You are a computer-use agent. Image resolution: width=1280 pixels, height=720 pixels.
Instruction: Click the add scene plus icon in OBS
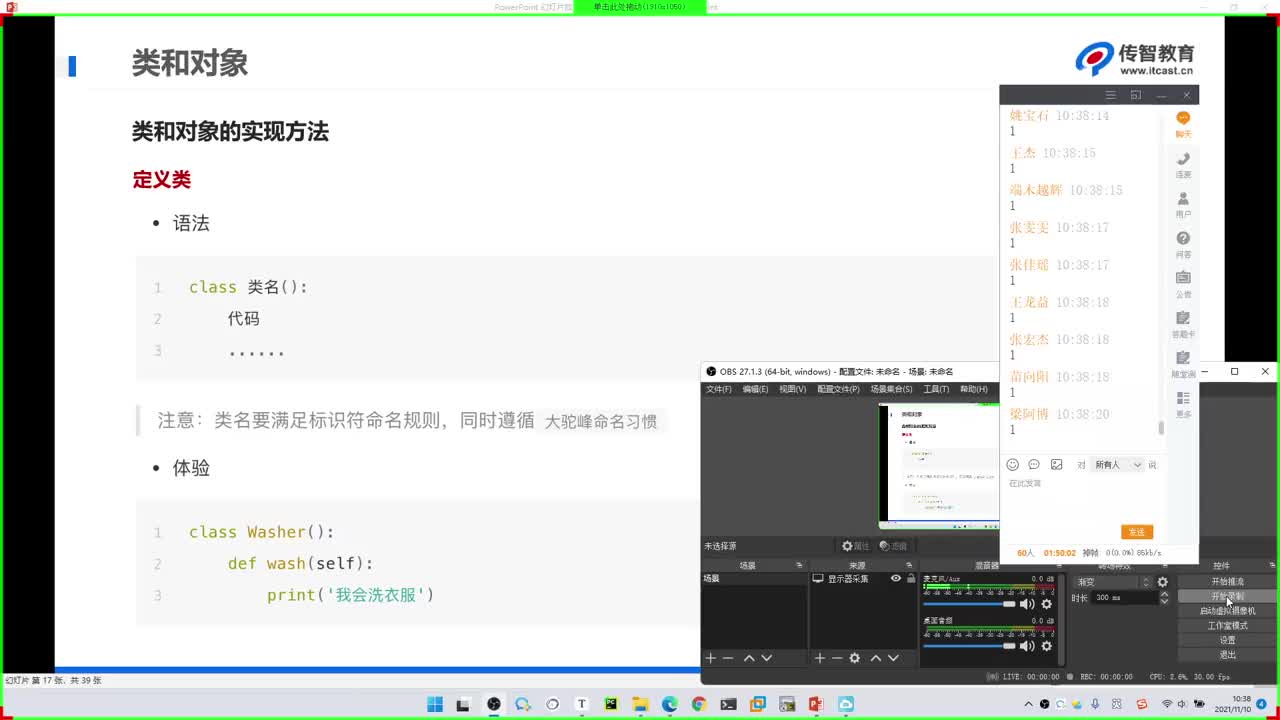tap(711, 658)
